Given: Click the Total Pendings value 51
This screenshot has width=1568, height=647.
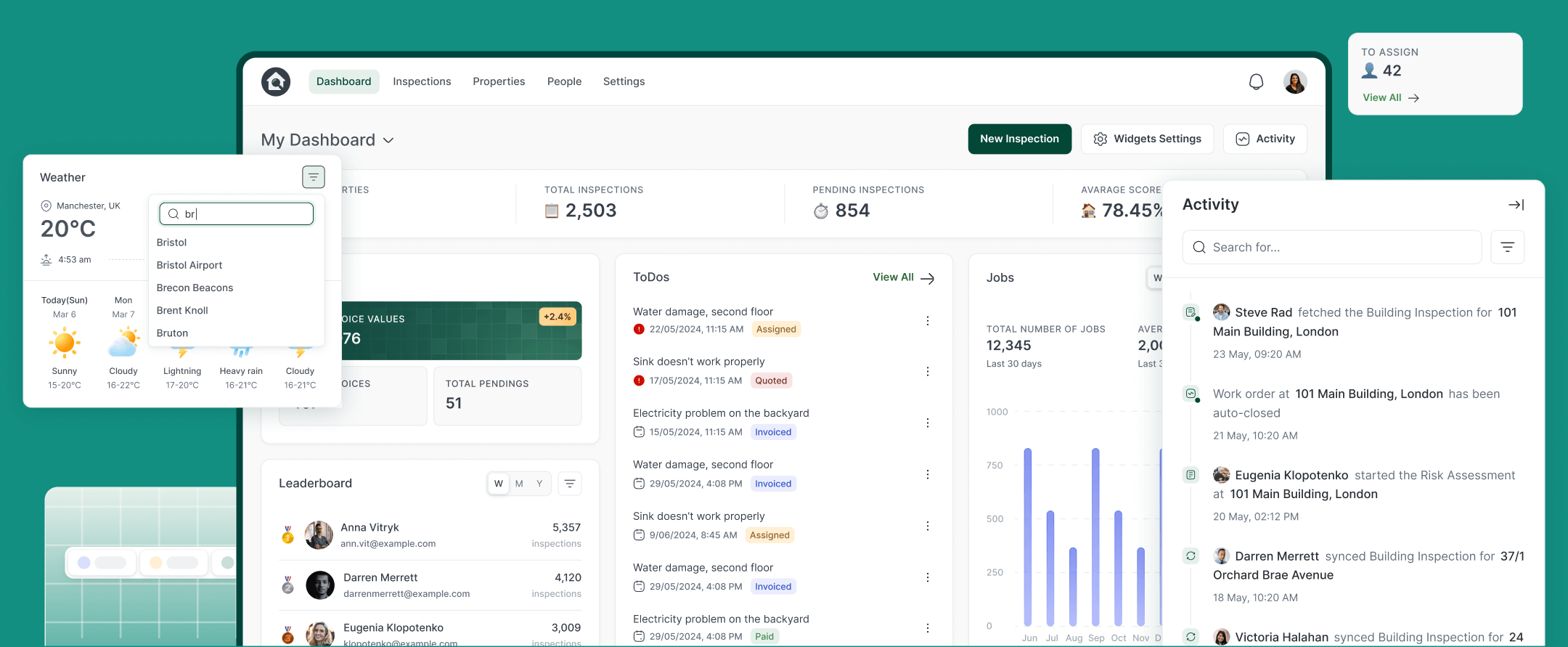Looking at the screenshot, I should (x=454, y=403).
